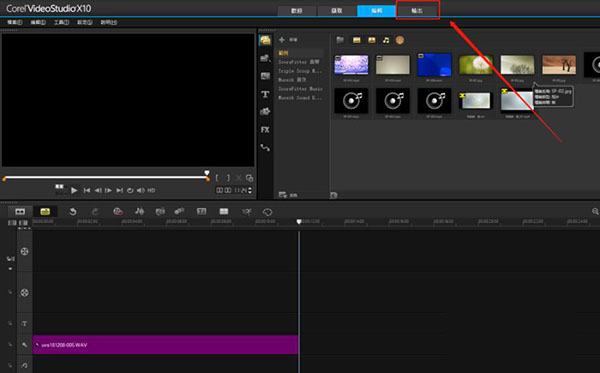This screenshot has width=600, height=373.
Task: Open the Path library icon
Action: pyautogui.click(x=265, y=147)
